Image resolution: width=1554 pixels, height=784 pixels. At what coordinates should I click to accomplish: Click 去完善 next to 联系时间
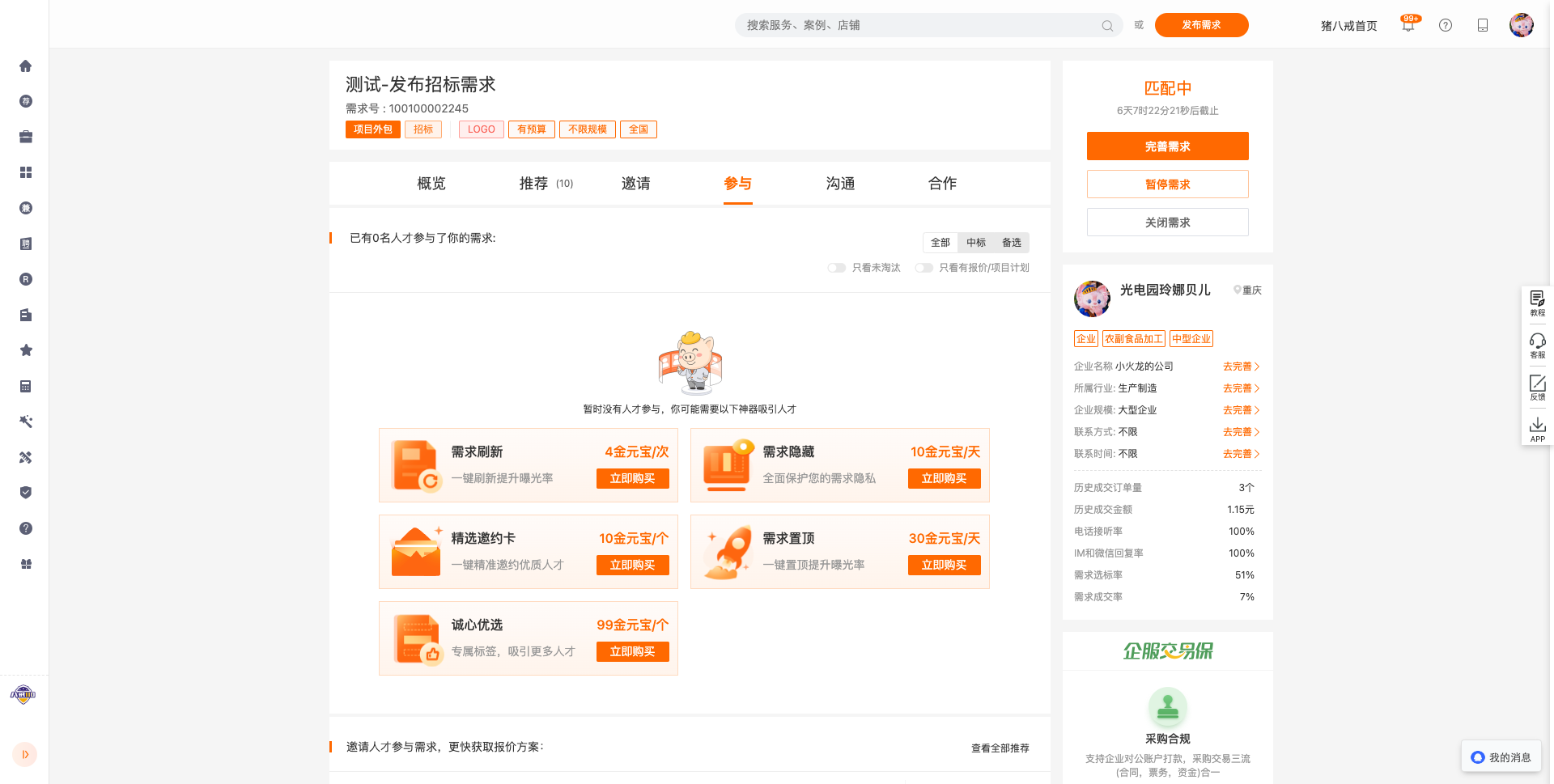(x=1242, y=454)
